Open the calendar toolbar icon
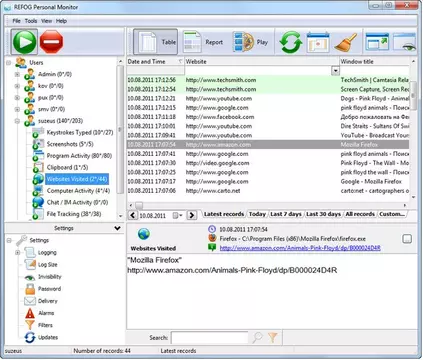The image size is (423, 360). (318, 42)
